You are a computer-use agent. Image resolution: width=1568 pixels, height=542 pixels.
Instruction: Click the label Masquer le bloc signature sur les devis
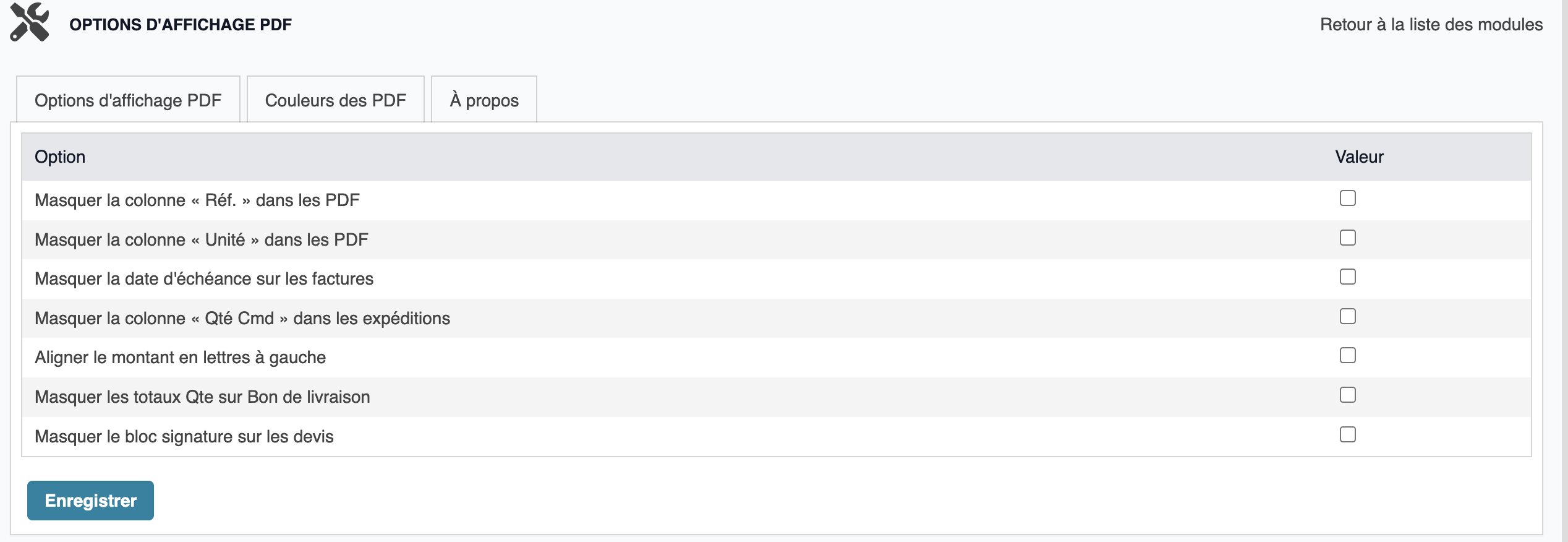click(184, 436)
